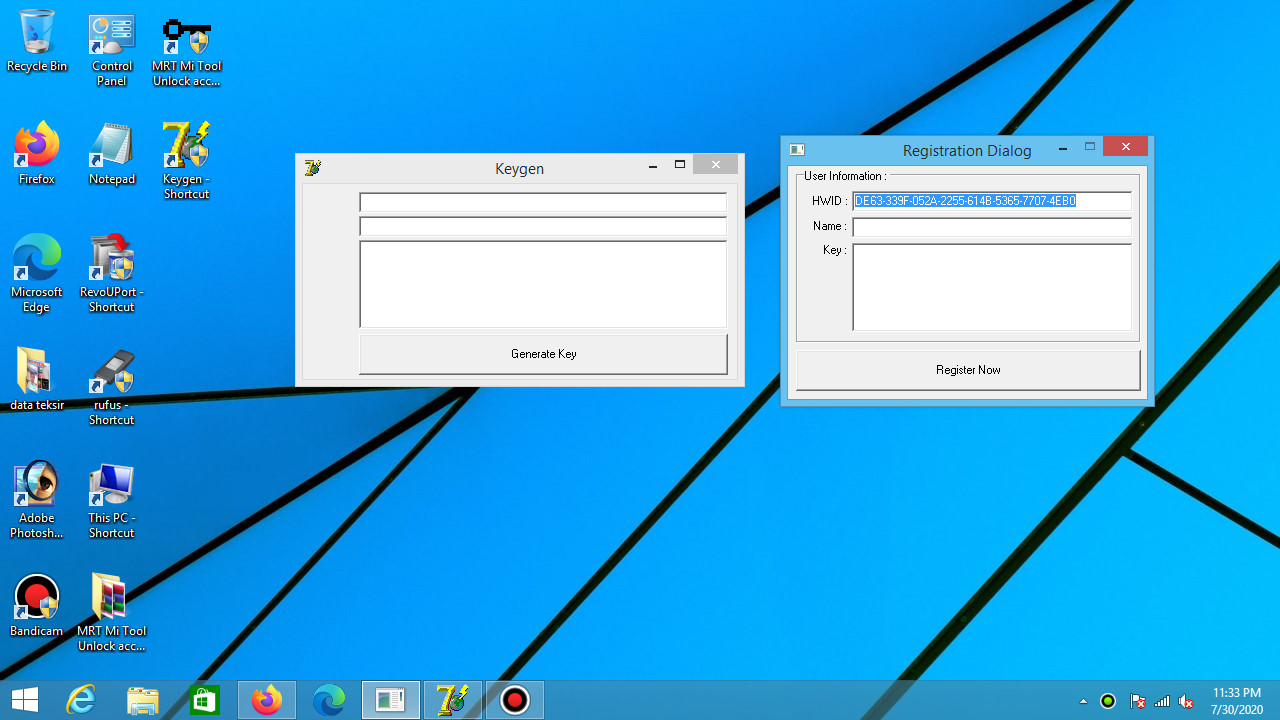Click the Generate Key button
The width and height of the screenshot is (1280, 720).
click(543, 354)
